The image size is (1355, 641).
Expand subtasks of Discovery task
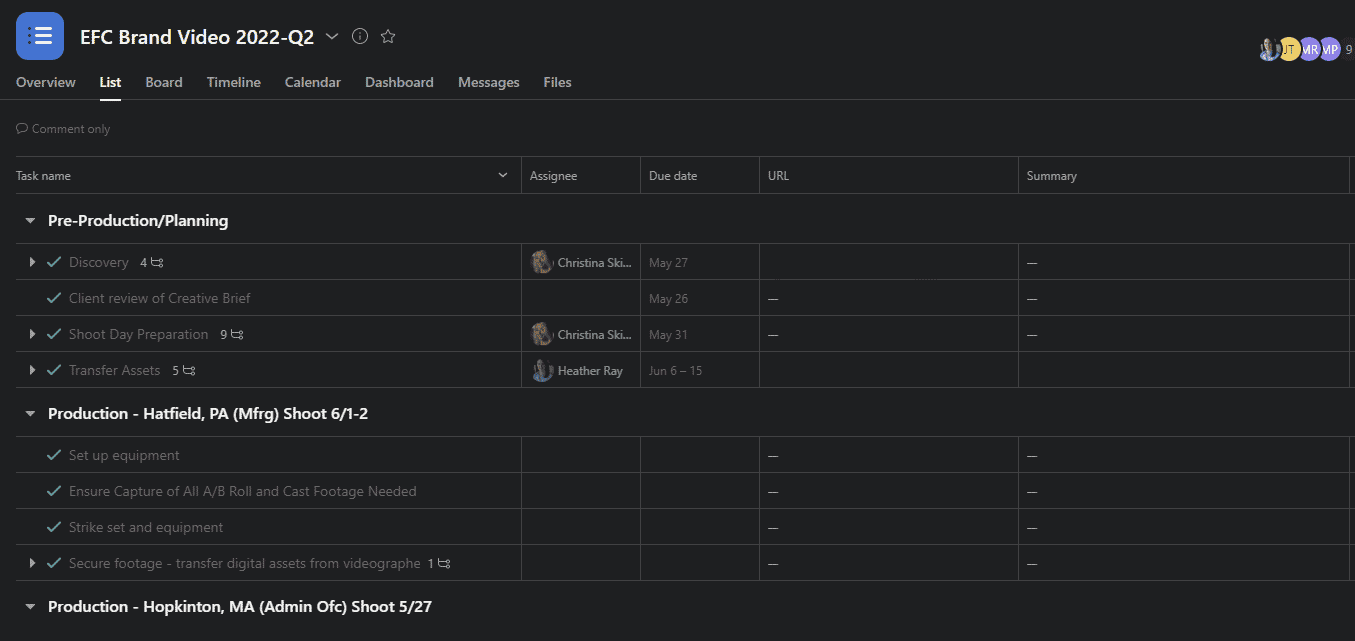tap(32, 262)
